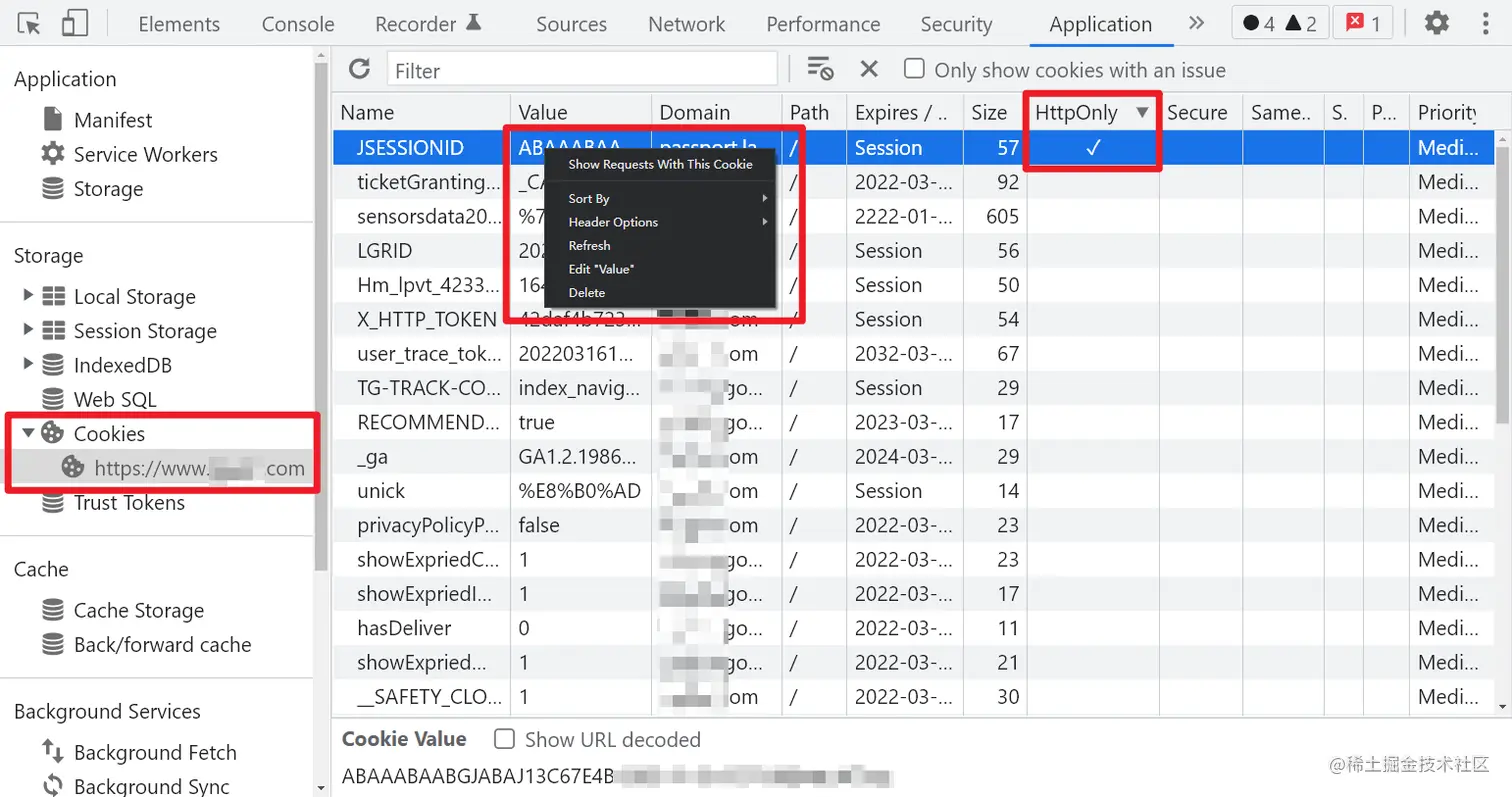This screenshot has height=797, width=1512.
Task: Choose Refresh in context menu
Action: click(x=660, y=245)
